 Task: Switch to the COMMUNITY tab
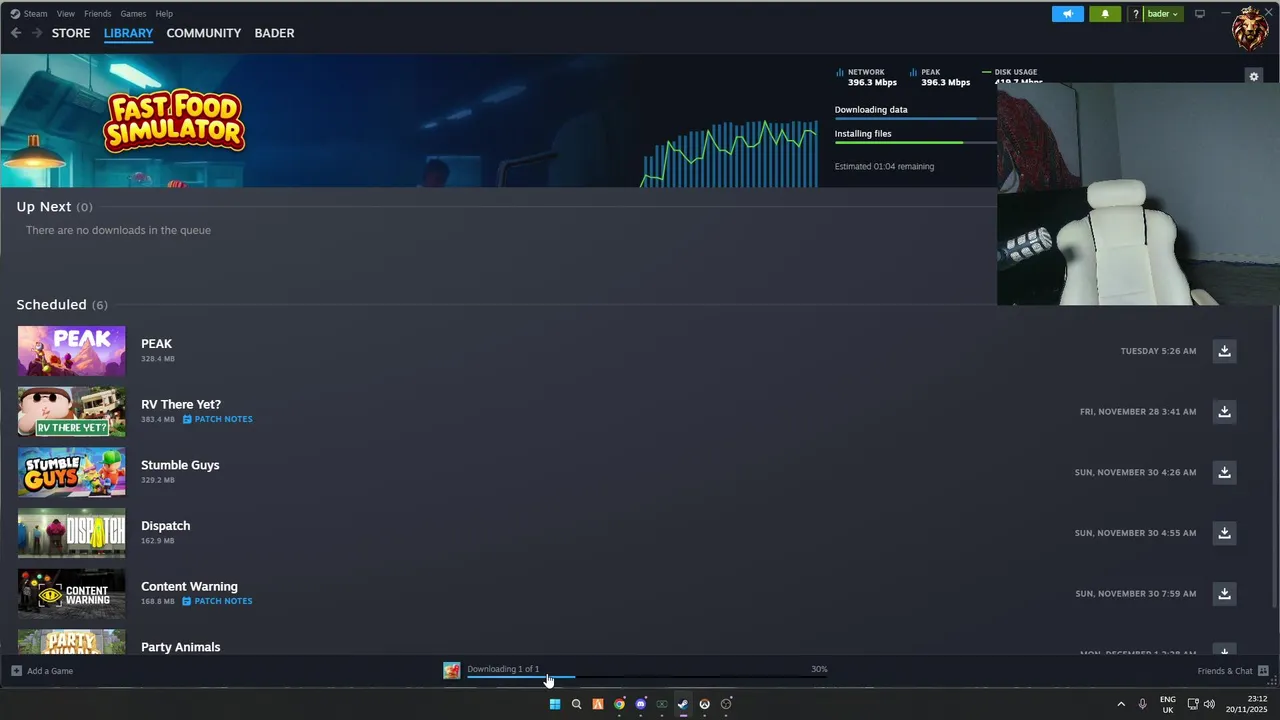pos(204,33)
